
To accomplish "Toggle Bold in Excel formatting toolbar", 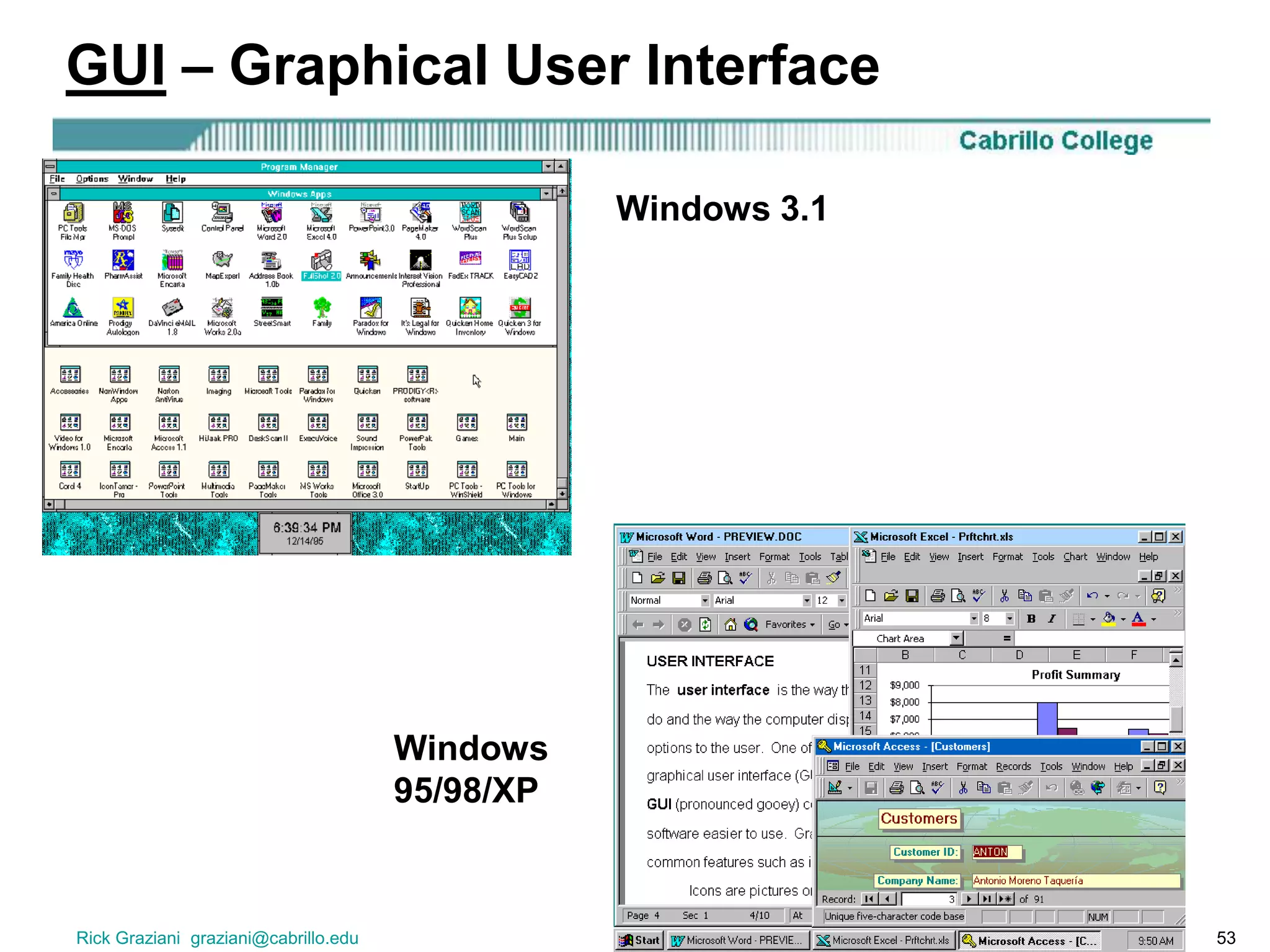I will point(1031,619).
